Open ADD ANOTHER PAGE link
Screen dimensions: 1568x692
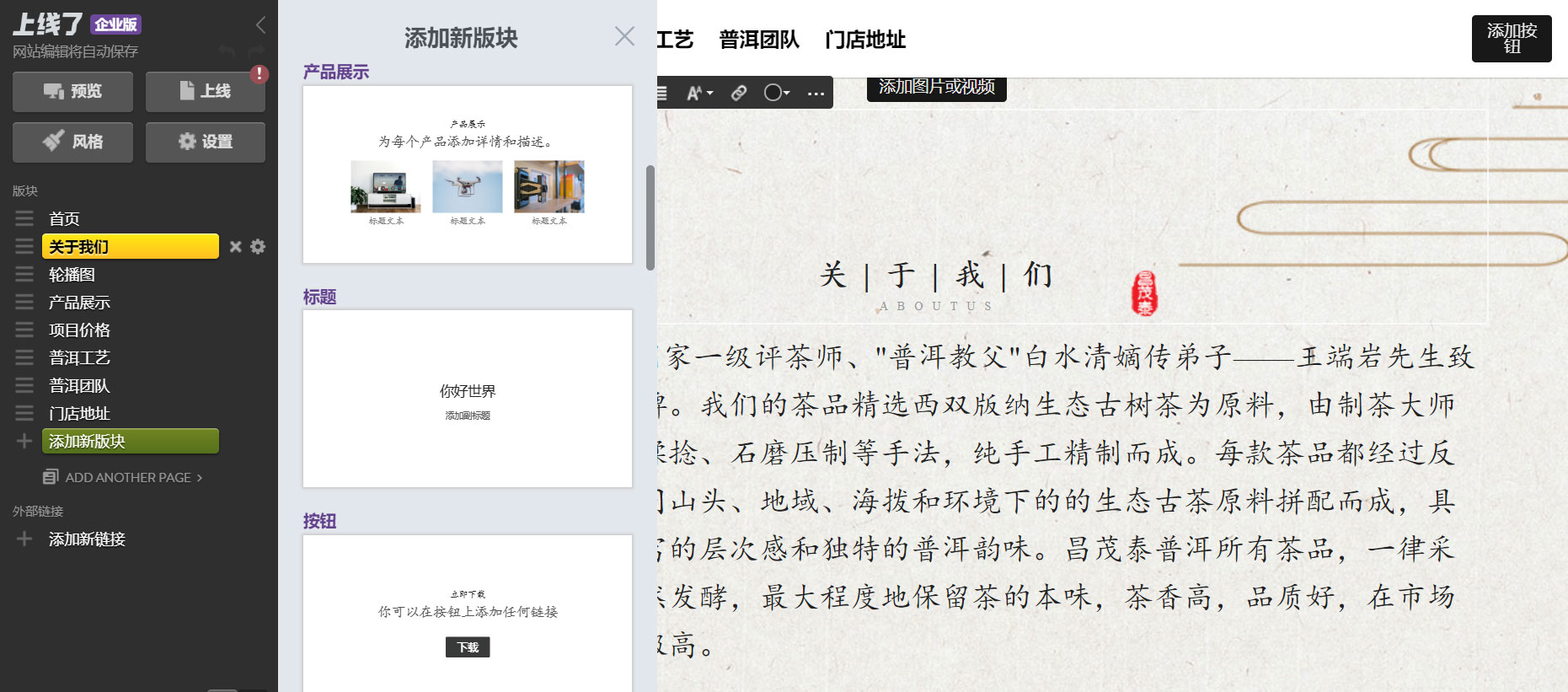pyautogui.click(x=133, y=478)
